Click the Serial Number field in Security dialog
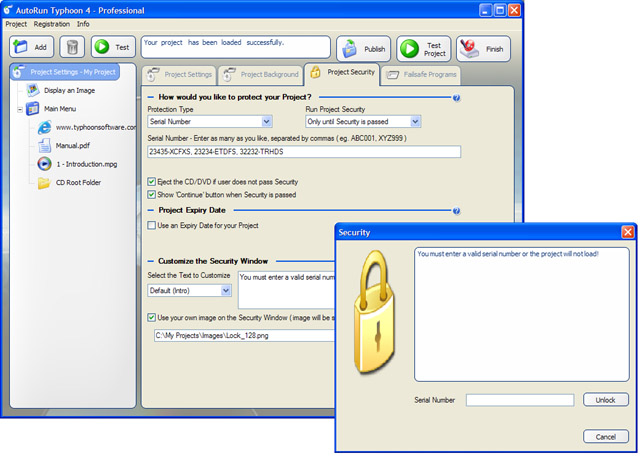The width and height of the screenshot is (640, 456). [x=520, y=400]
